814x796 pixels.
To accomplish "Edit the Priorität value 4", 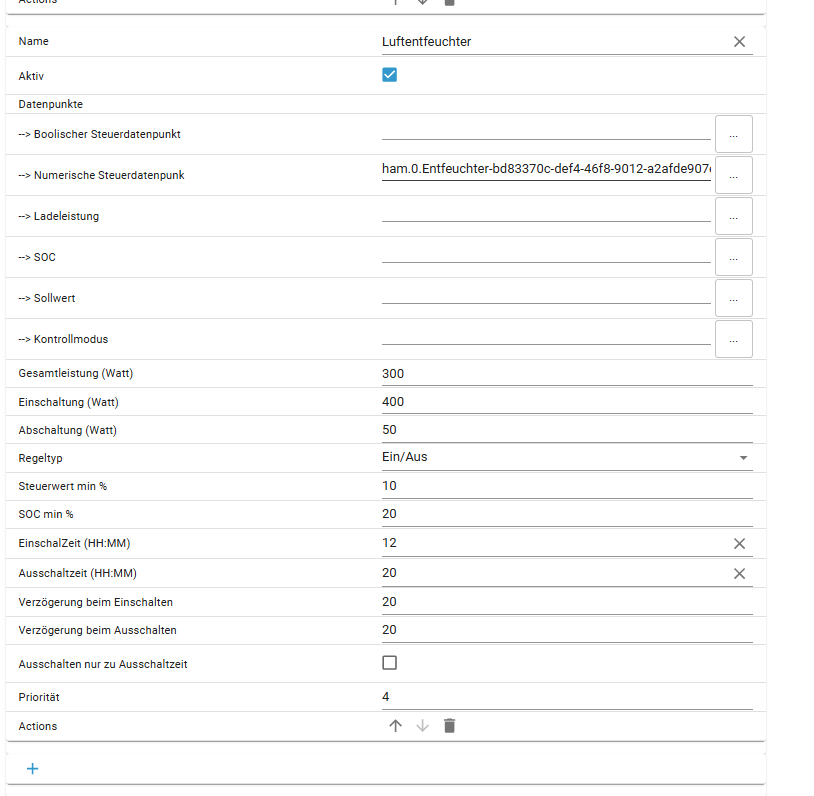I will [567, 697].
